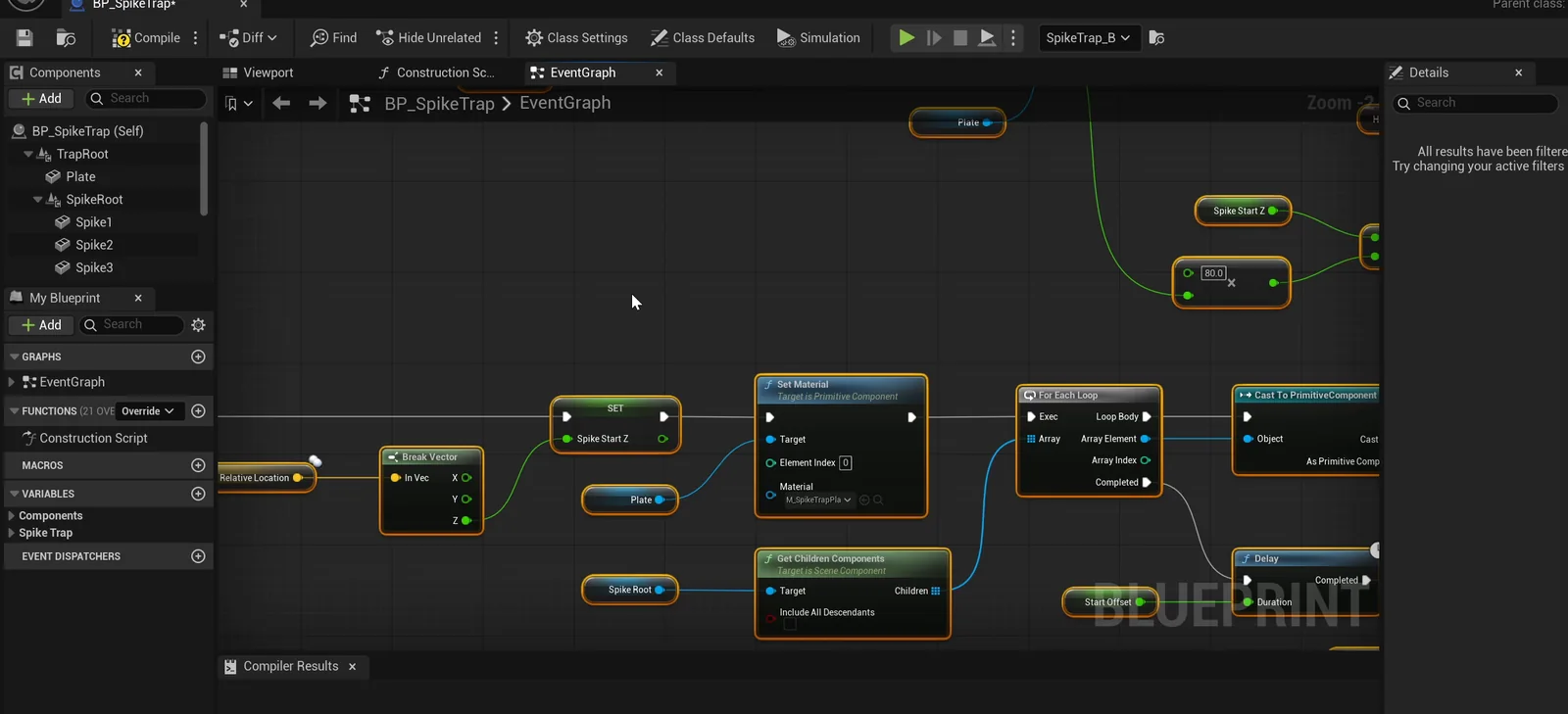Navigate back in graph history
1568x714 pixels.
(x=281, y=103)
